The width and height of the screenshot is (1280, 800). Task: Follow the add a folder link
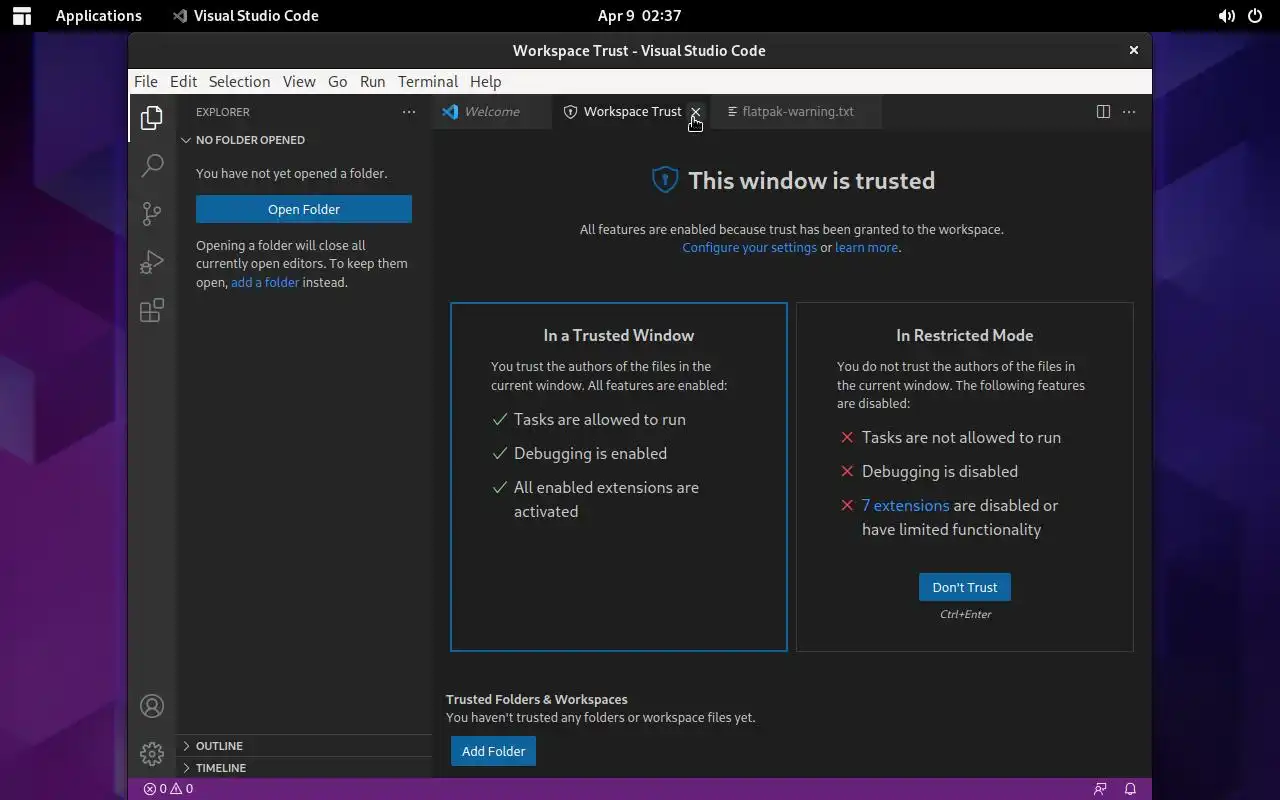pyautogui.click(x=265, y=283)
